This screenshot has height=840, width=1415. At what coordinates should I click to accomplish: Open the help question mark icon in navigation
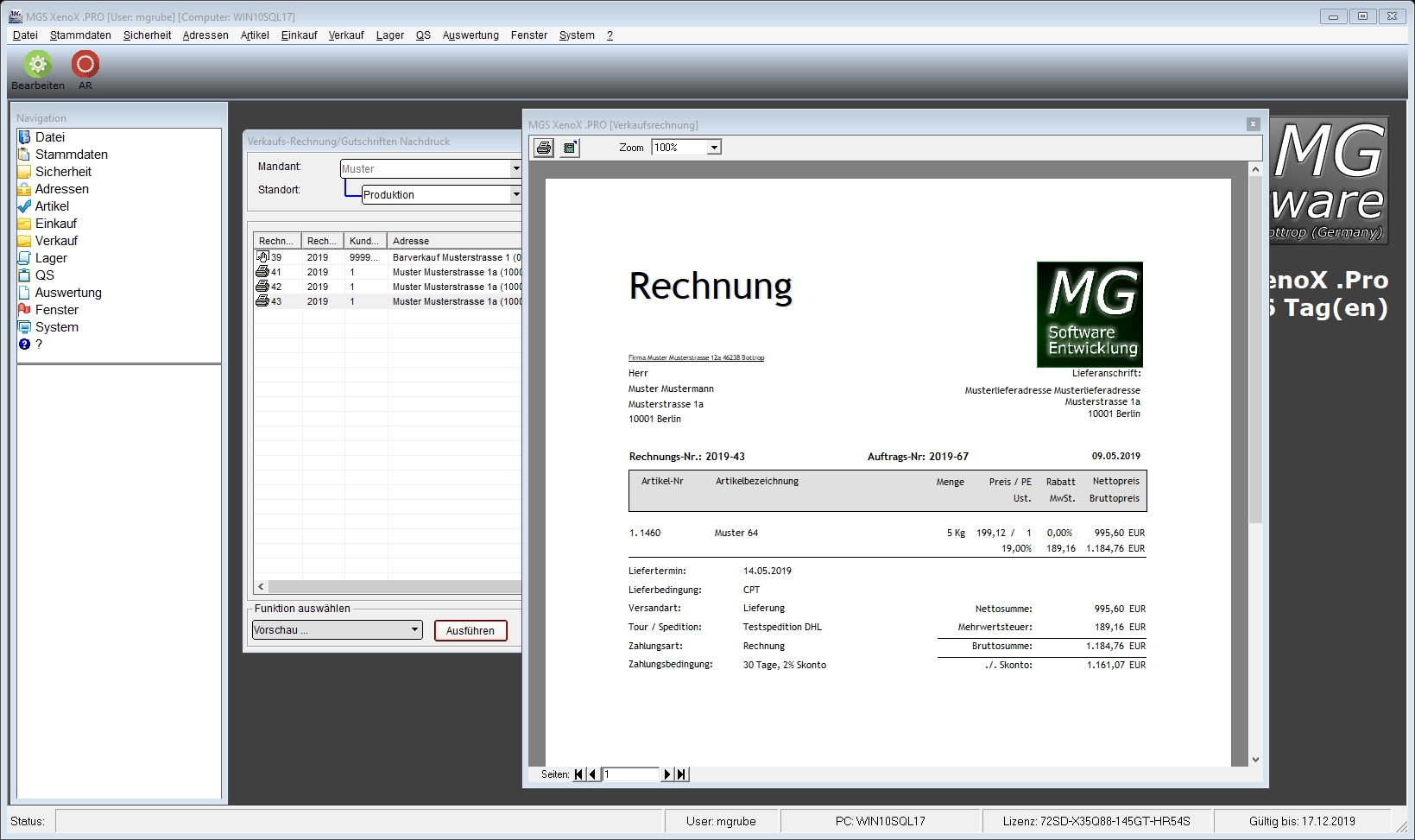(x=24, y=344)
